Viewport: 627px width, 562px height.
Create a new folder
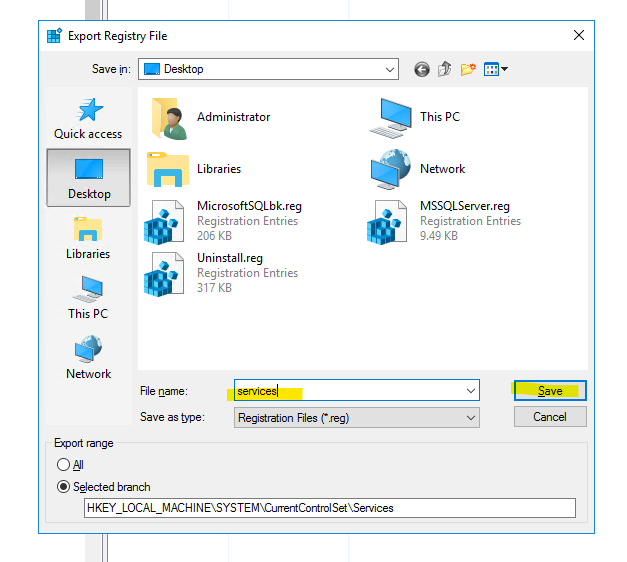468,69
